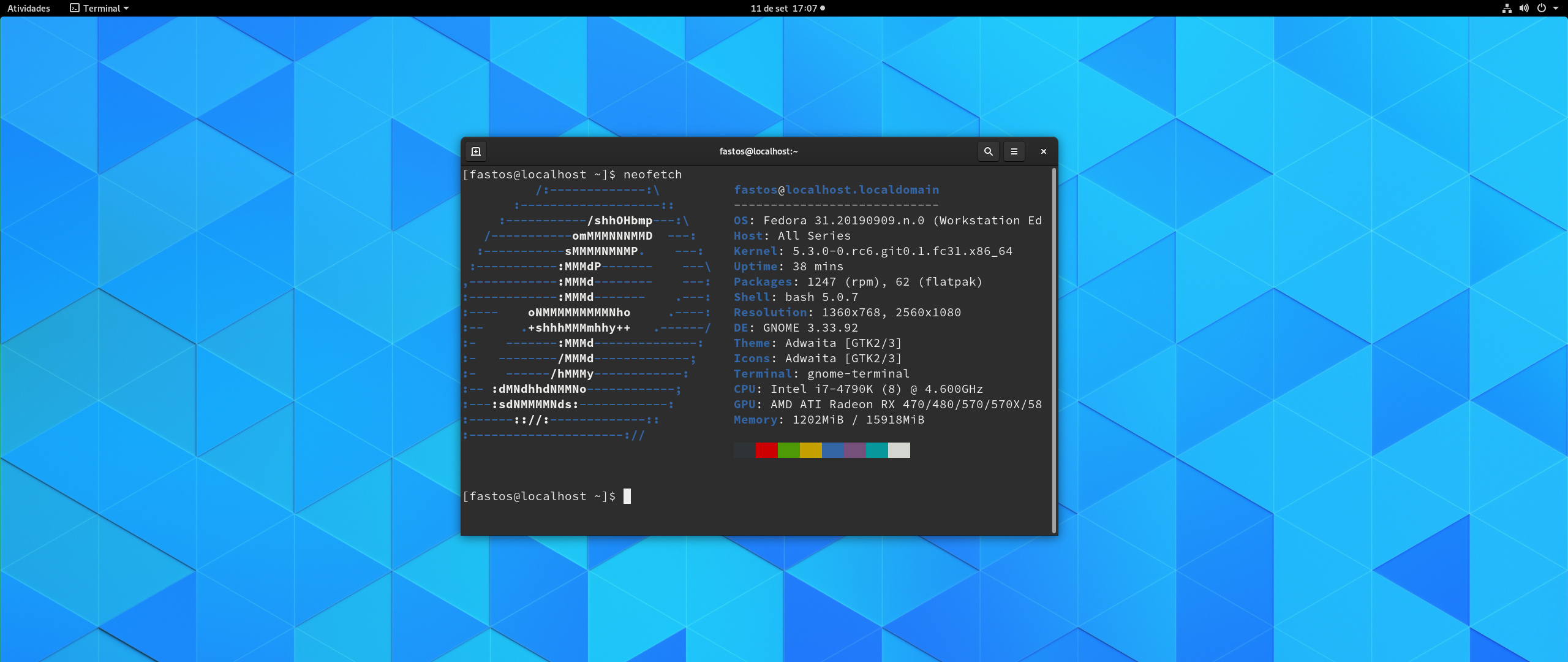The height and width of the screenshot is (662, 1568).
Task: Click the terminal search icon
Action: [x=988, y=151]
